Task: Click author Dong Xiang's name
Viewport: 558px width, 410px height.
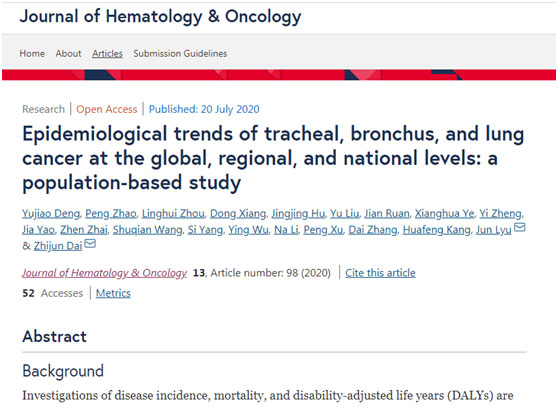Action: coord(238,214)
